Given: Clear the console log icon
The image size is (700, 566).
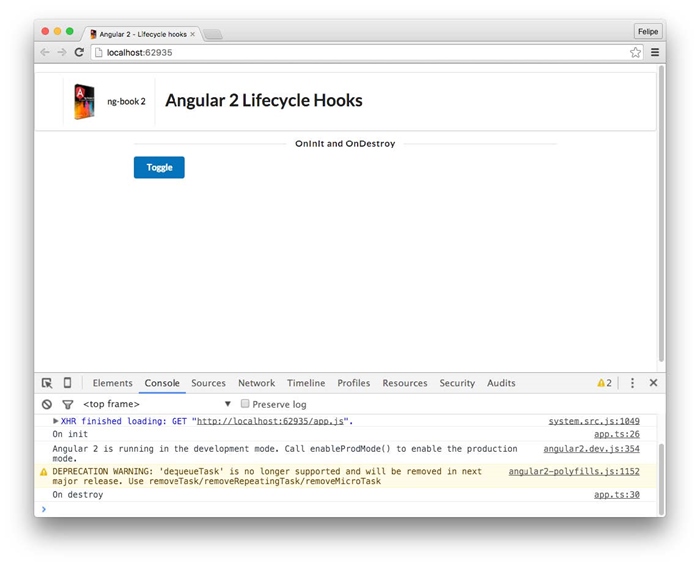Looking at the screenshot, I should [47, 404].
